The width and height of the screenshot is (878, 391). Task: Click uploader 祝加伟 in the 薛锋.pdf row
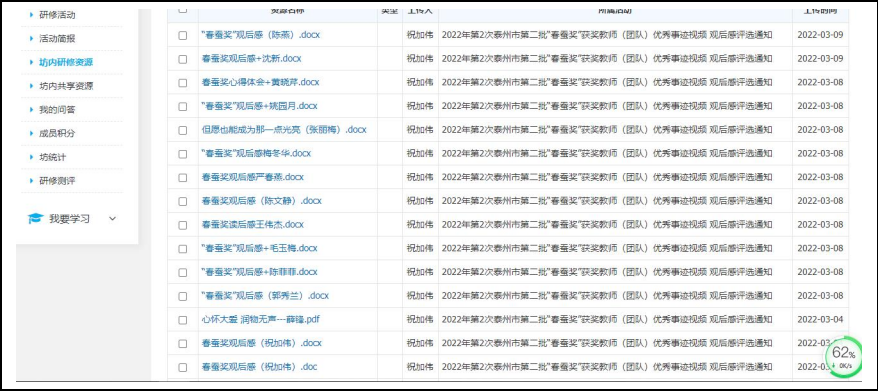click(420, 319)
